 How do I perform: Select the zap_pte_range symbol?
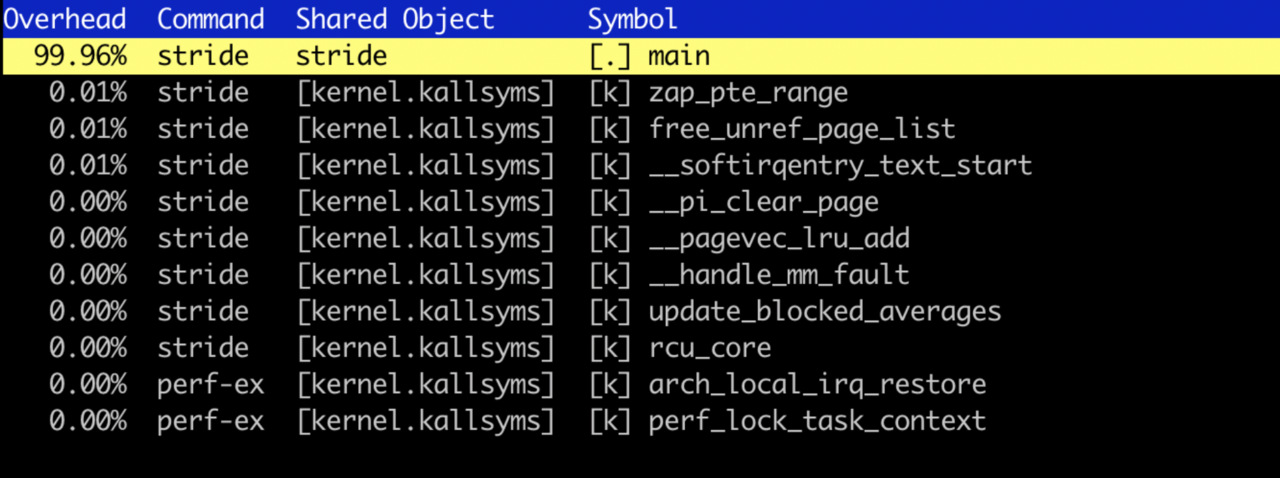pyautogui.click(x=748, y=93)
